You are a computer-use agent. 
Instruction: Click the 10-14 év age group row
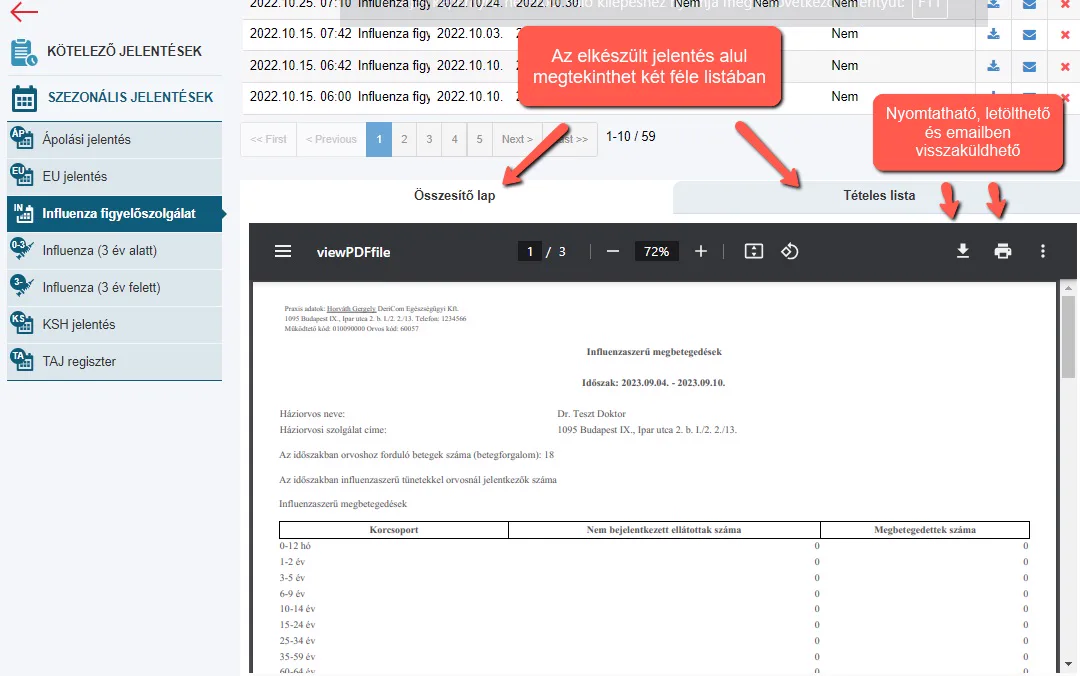[x=654, y=609]
